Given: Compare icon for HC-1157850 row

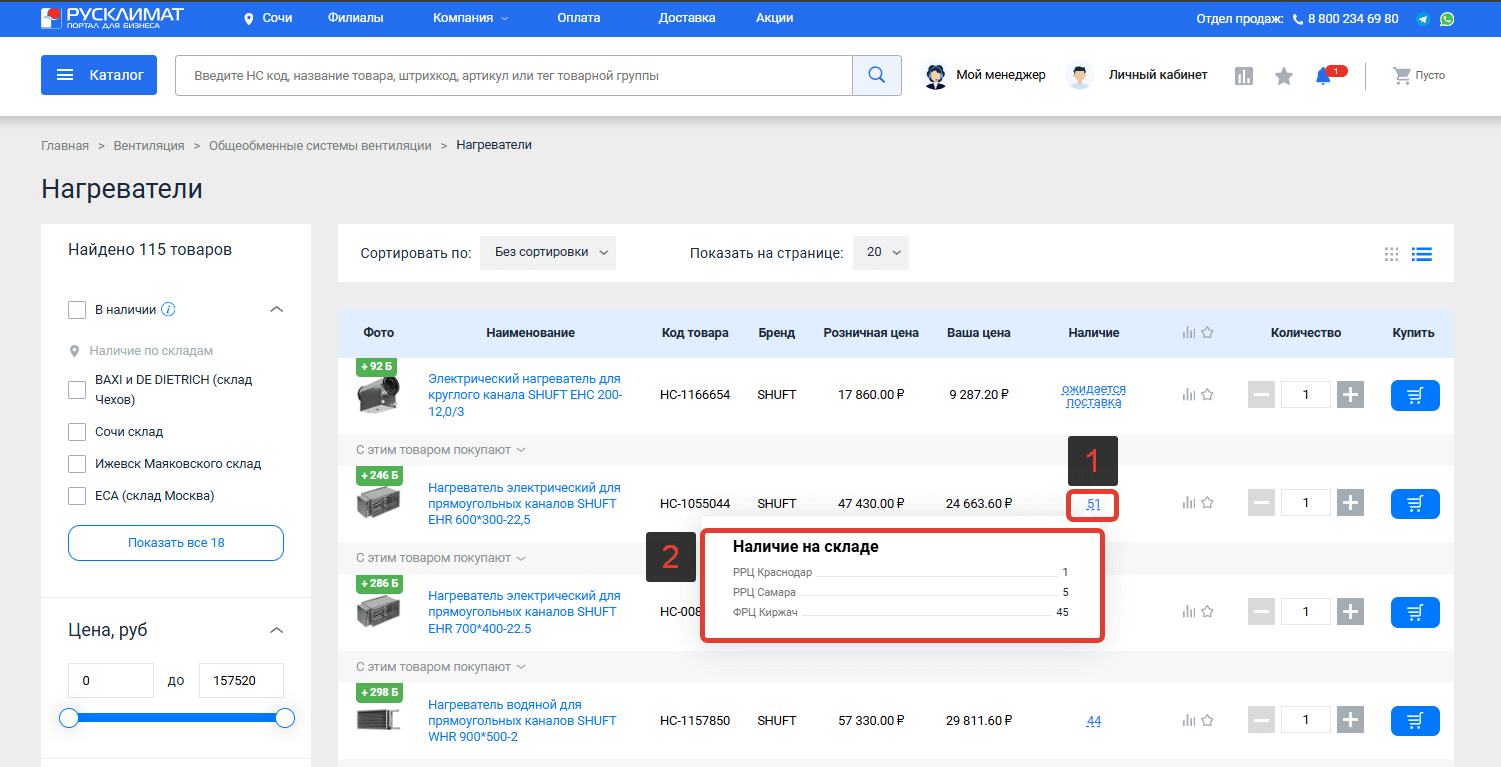Looking at the screenshot, I should pyautogui.click(x=1189, y=720).
